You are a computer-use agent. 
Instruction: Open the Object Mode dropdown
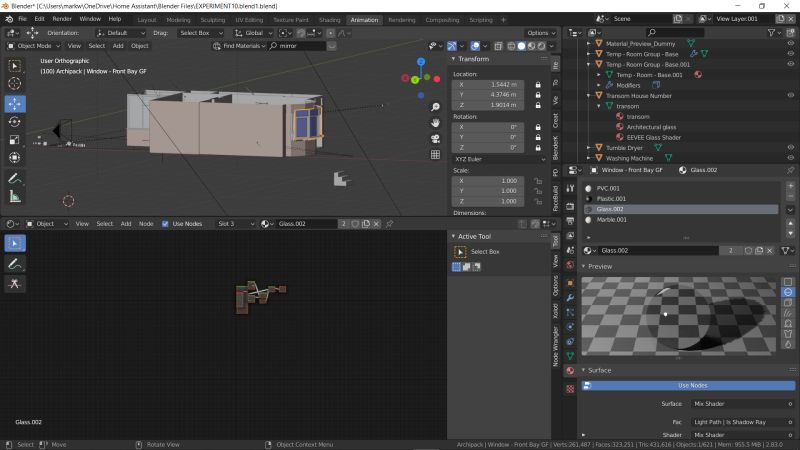[34, 46]
